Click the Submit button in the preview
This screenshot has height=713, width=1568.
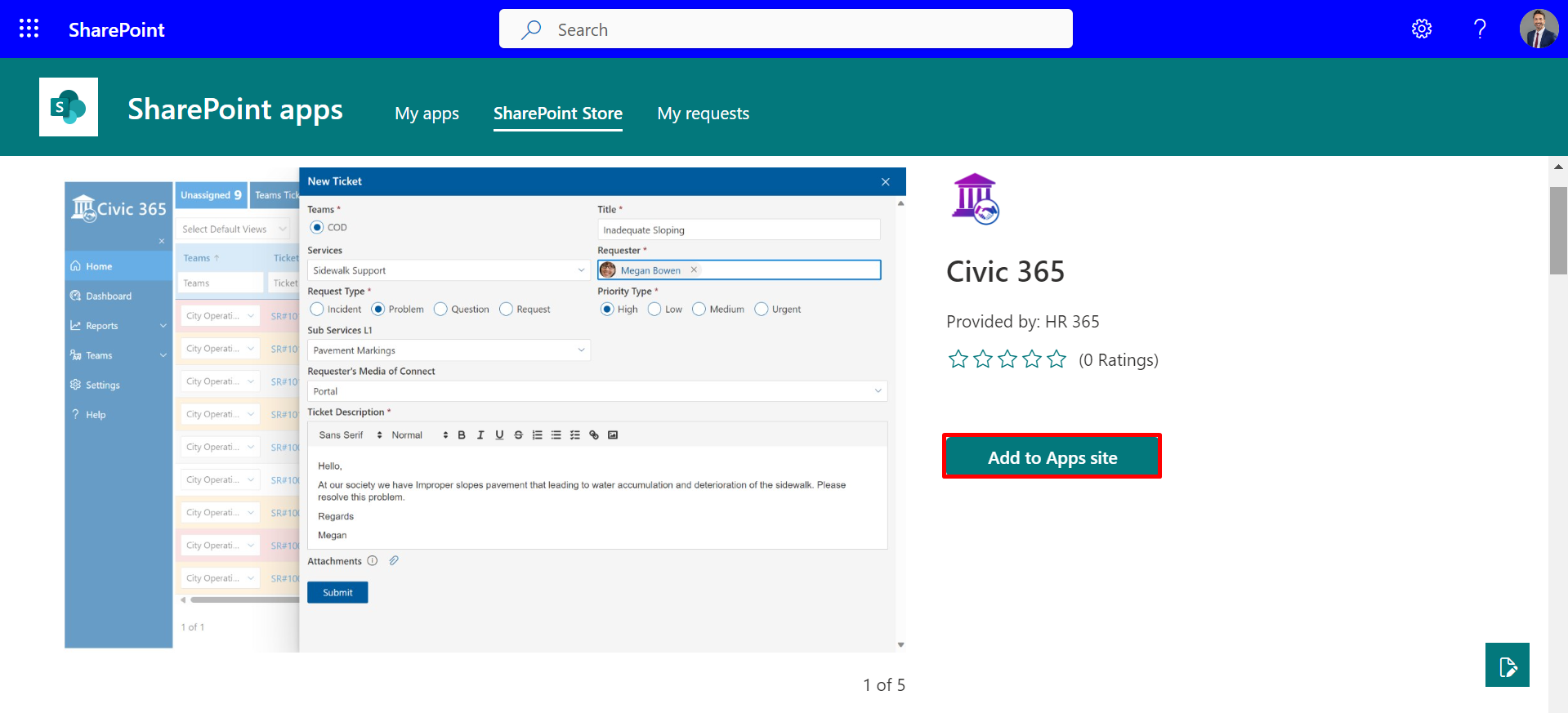337,592
